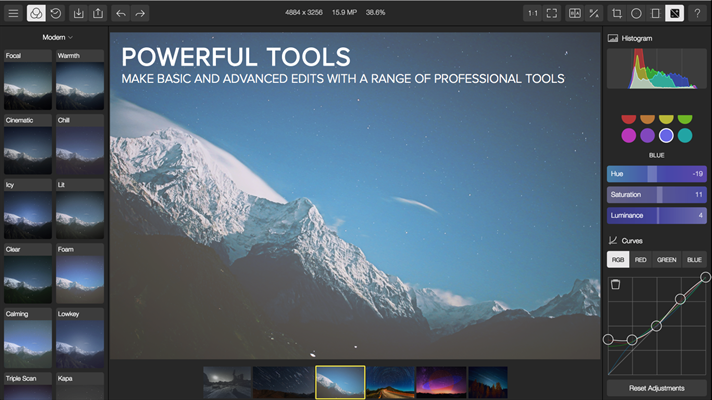
Task: Click the import download icon
Action: [x=79, y=13]
